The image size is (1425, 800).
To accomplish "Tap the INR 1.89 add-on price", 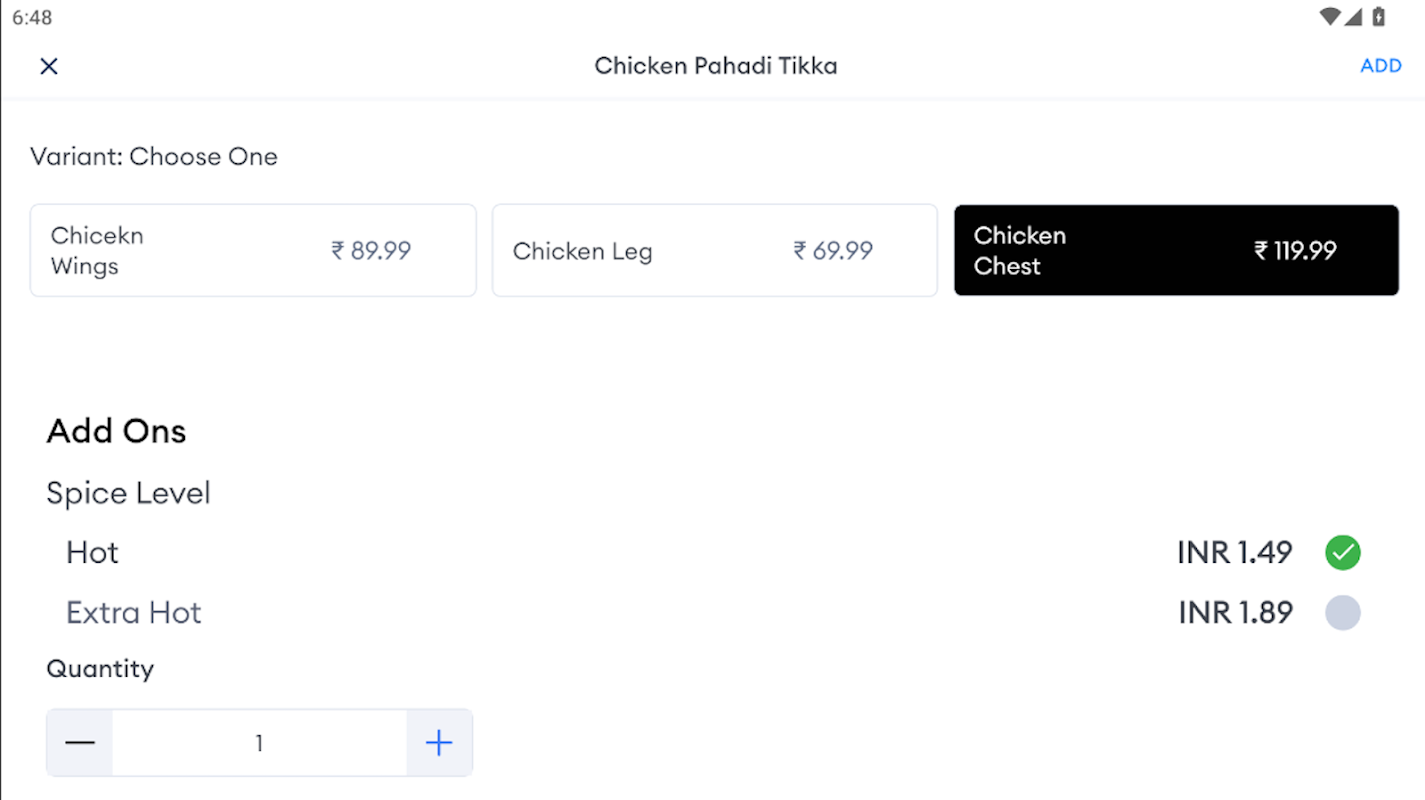I will point(1235,613).
